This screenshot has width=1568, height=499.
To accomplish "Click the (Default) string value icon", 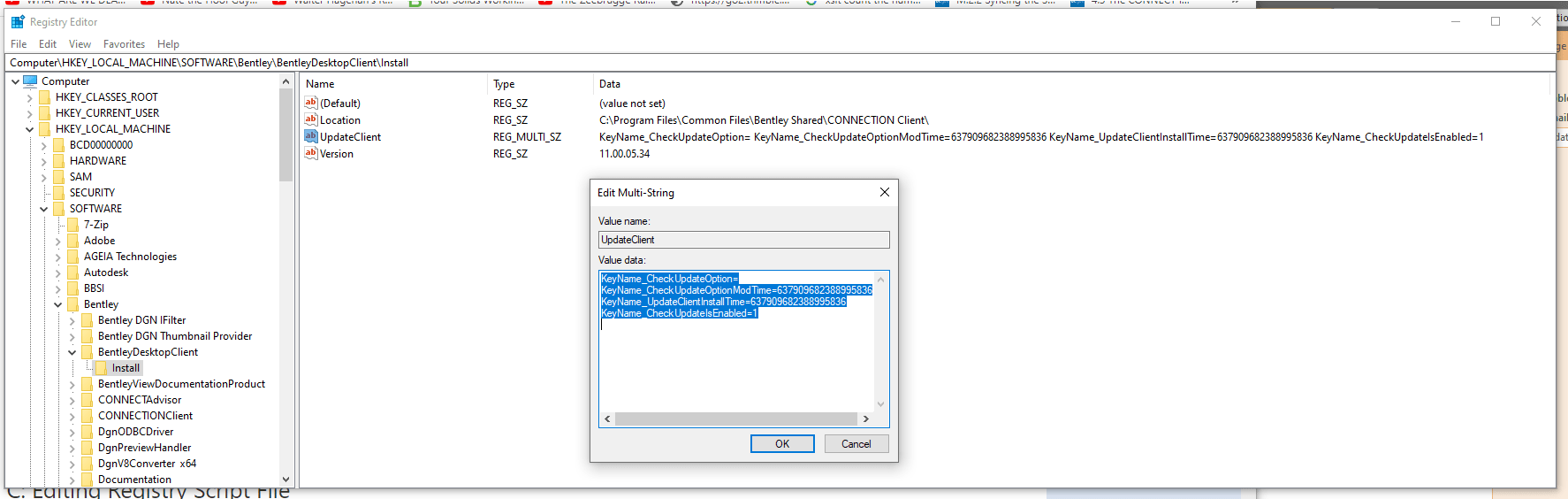I will 311,103.
